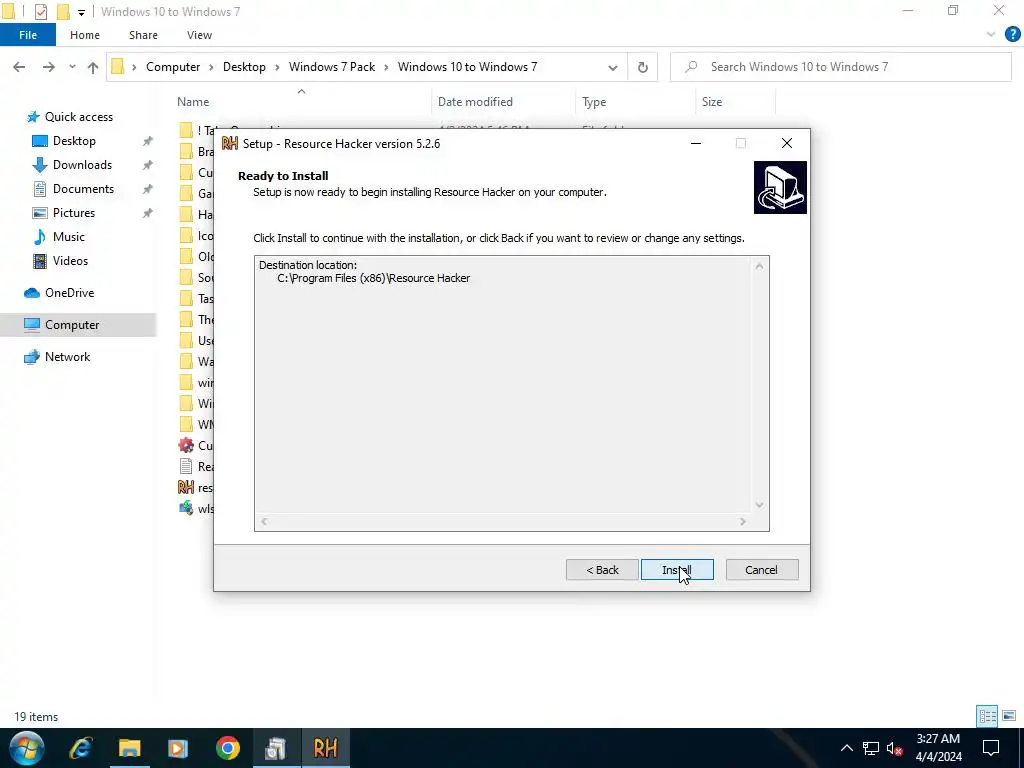Viewport: 1024px width, 768px height.
Task: Click the Install button in setup
Action: pyautogui.click(x=677, y=569)
